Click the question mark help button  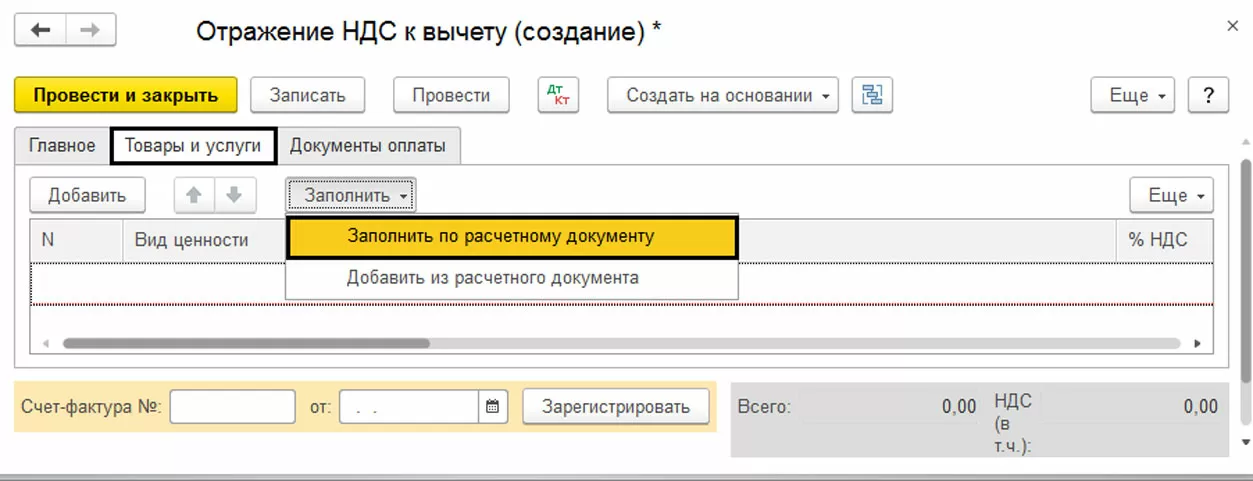pyautogui.click(x=1208, y=95)
